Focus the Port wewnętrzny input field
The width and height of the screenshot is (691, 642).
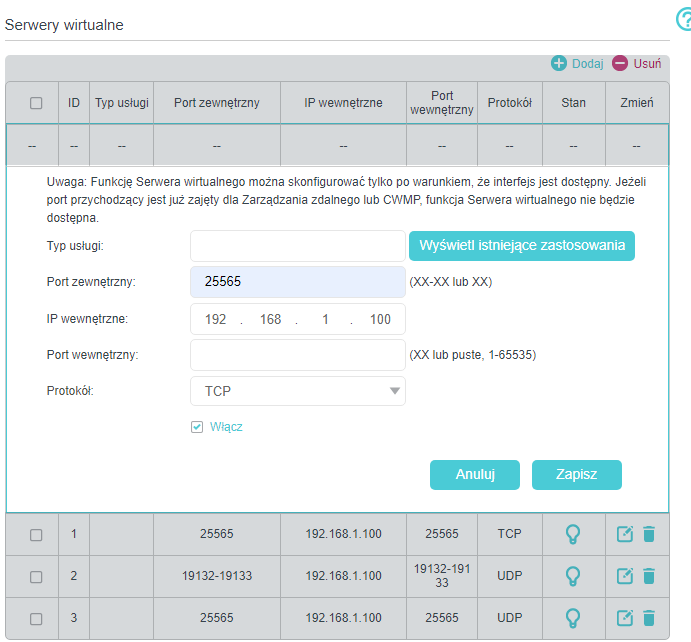coord(298,355)
